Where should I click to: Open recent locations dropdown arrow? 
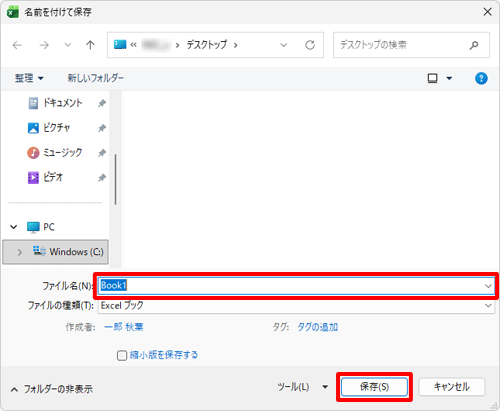coord(68,45)
